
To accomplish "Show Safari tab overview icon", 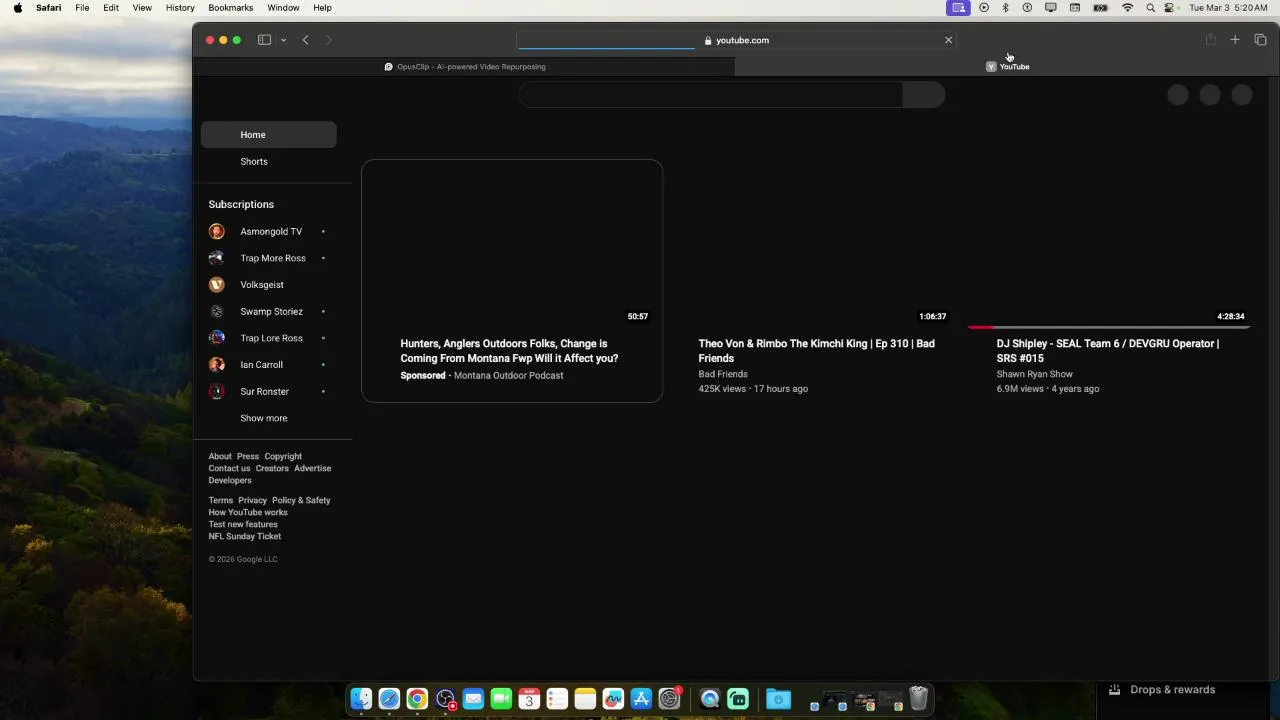I will click(x=1260, y=40).
